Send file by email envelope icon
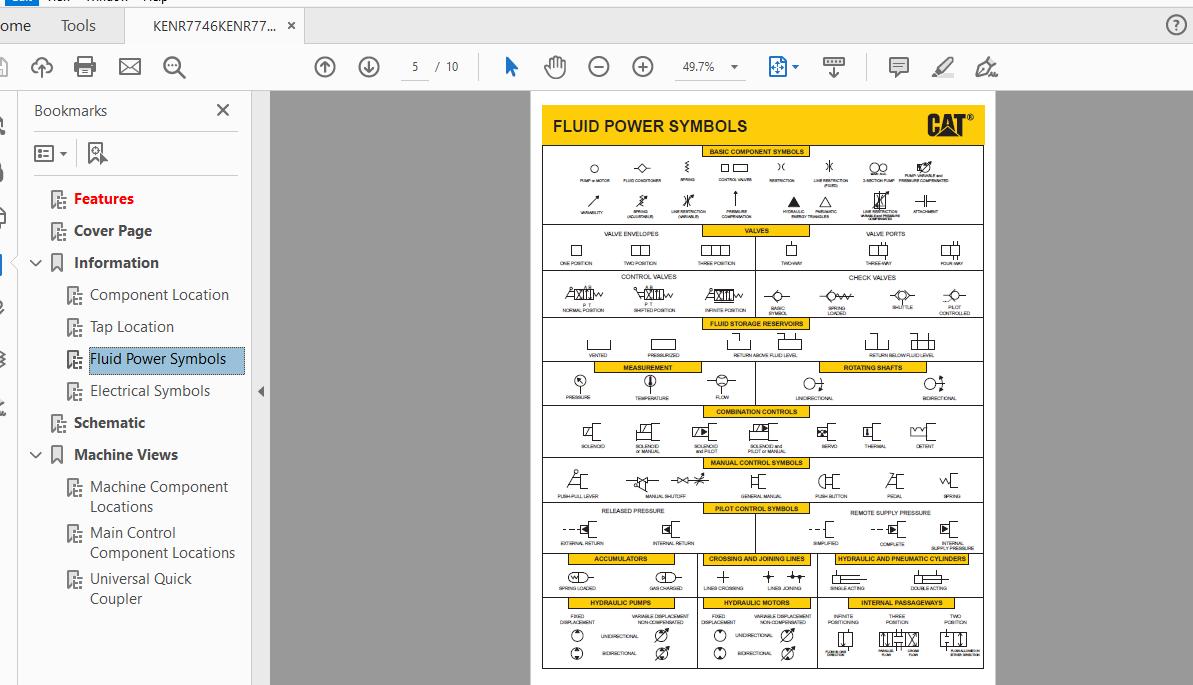Image resolution: width=1193 pixels, height=685 pixels. pos(130,67)
